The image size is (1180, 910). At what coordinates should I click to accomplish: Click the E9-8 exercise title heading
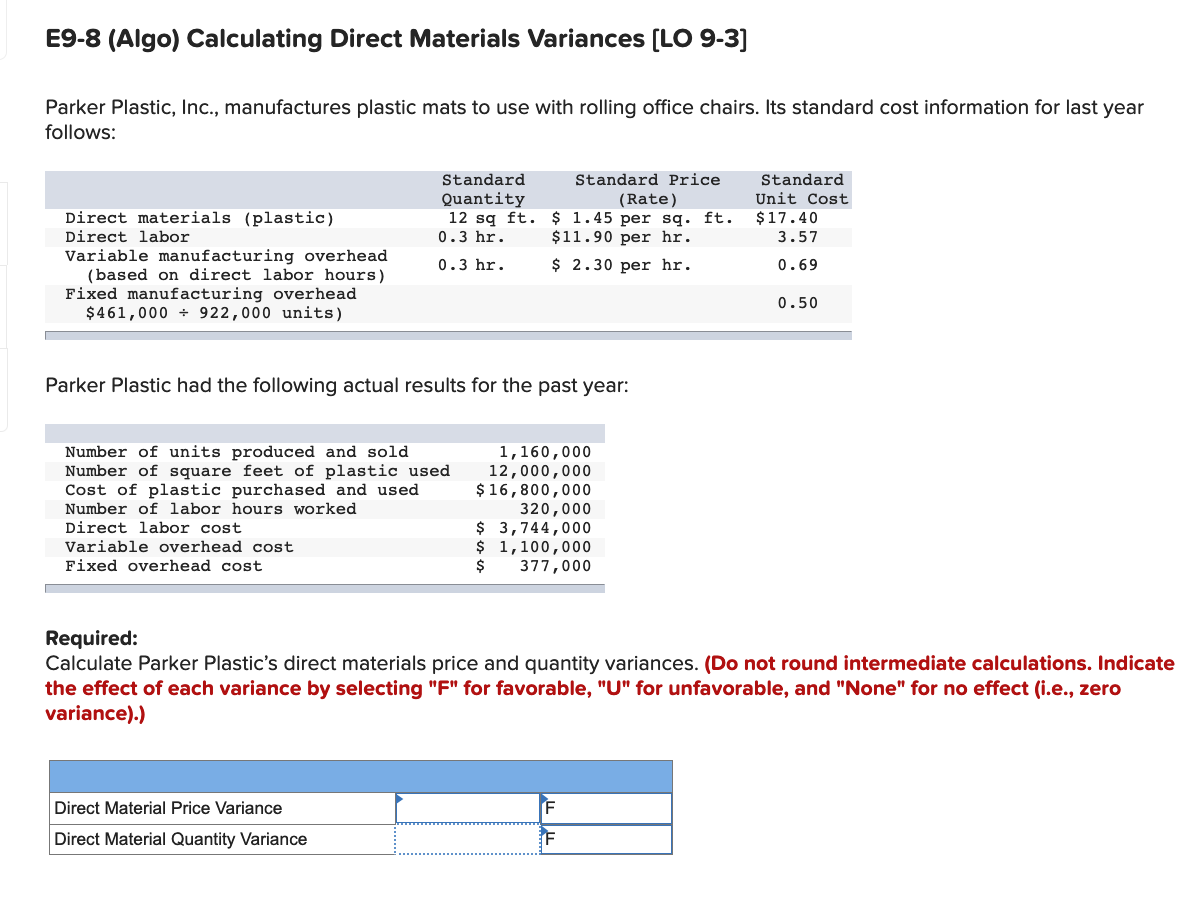pyautogui.click(x=396, y=39)
